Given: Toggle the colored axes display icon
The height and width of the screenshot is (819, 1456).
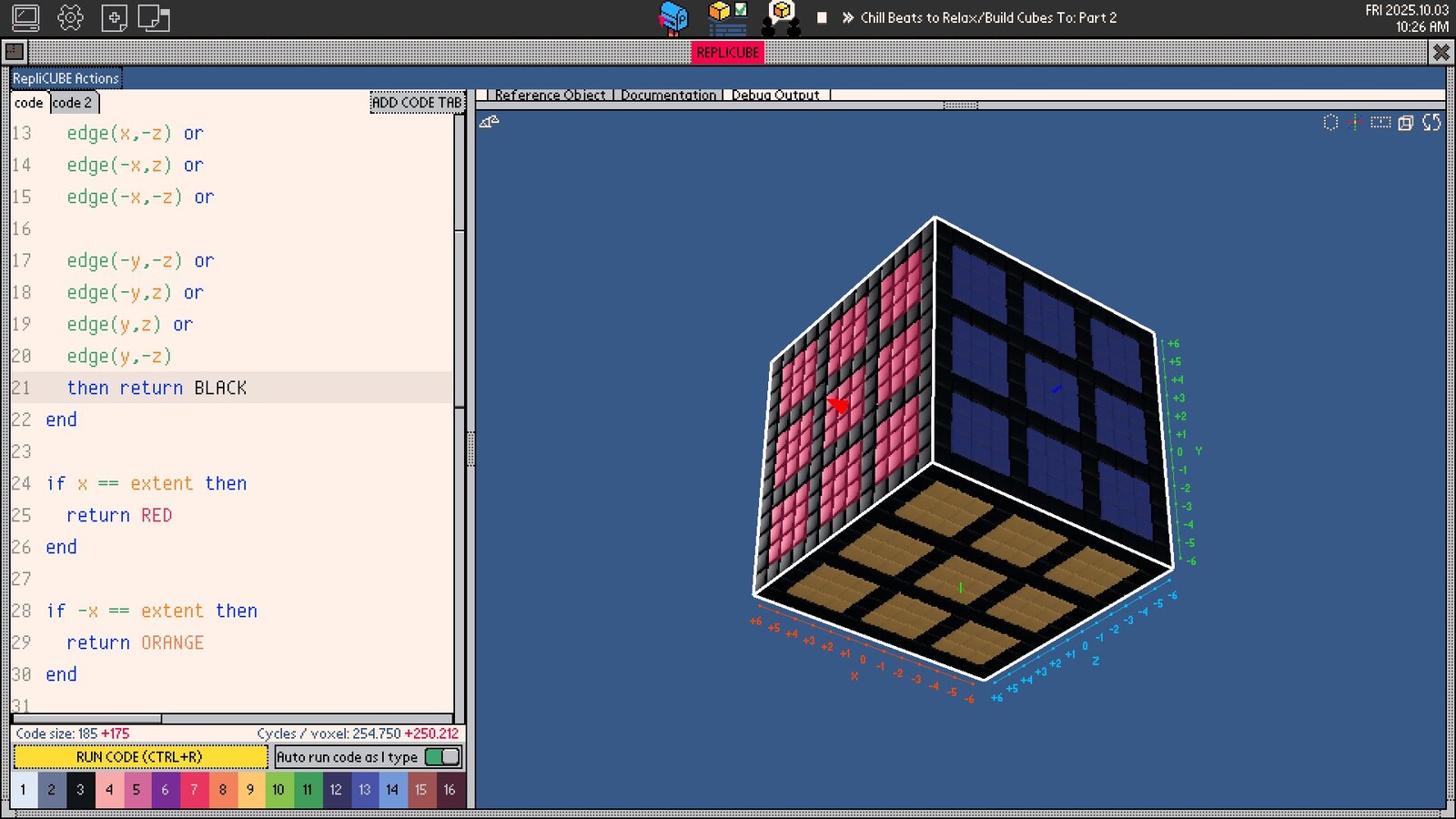Looking at the screenshot, I should coord(1355,122).
